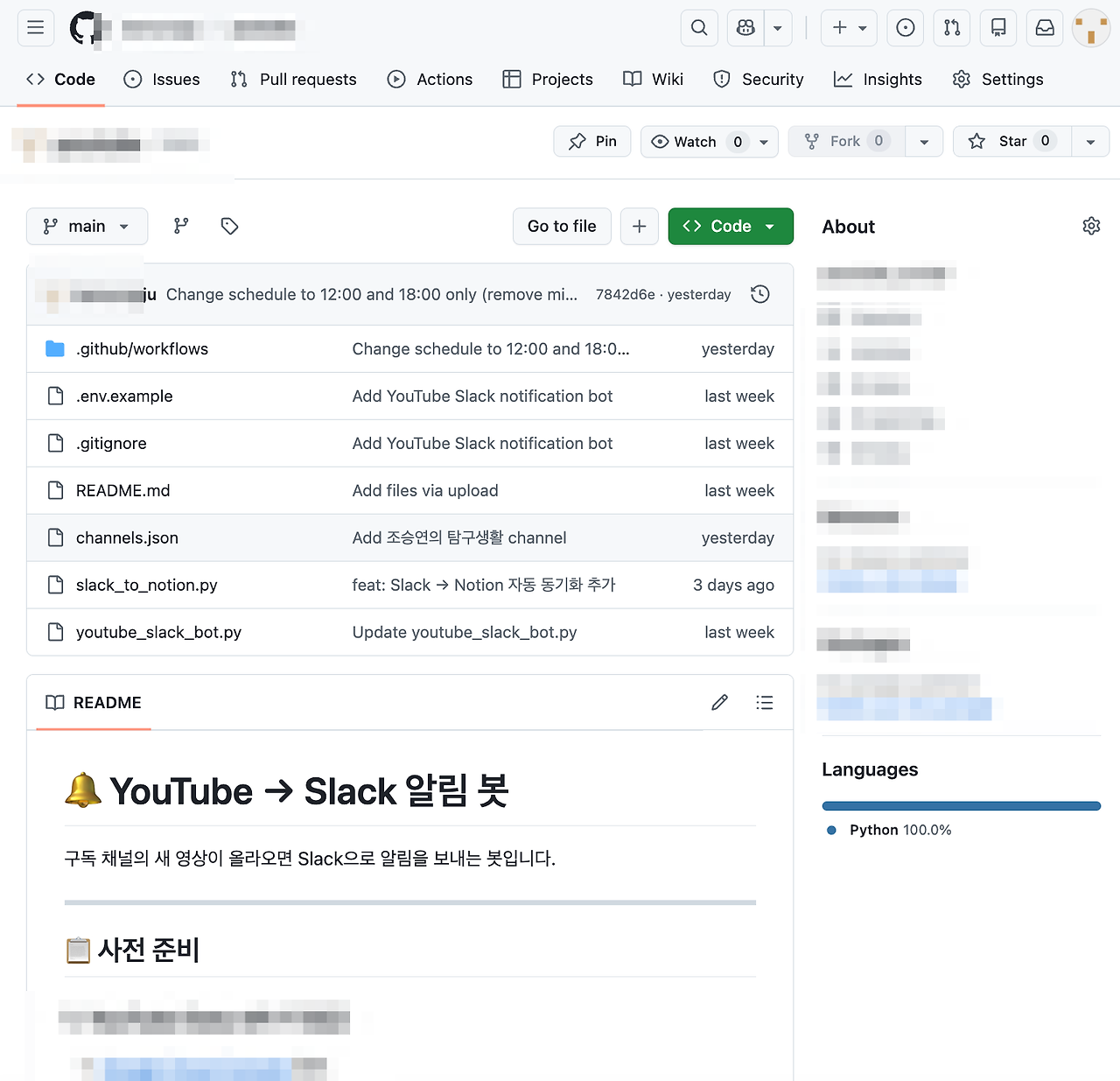Show the README outline list icon
1120x1081 pixels.
[x=765, y=703]
